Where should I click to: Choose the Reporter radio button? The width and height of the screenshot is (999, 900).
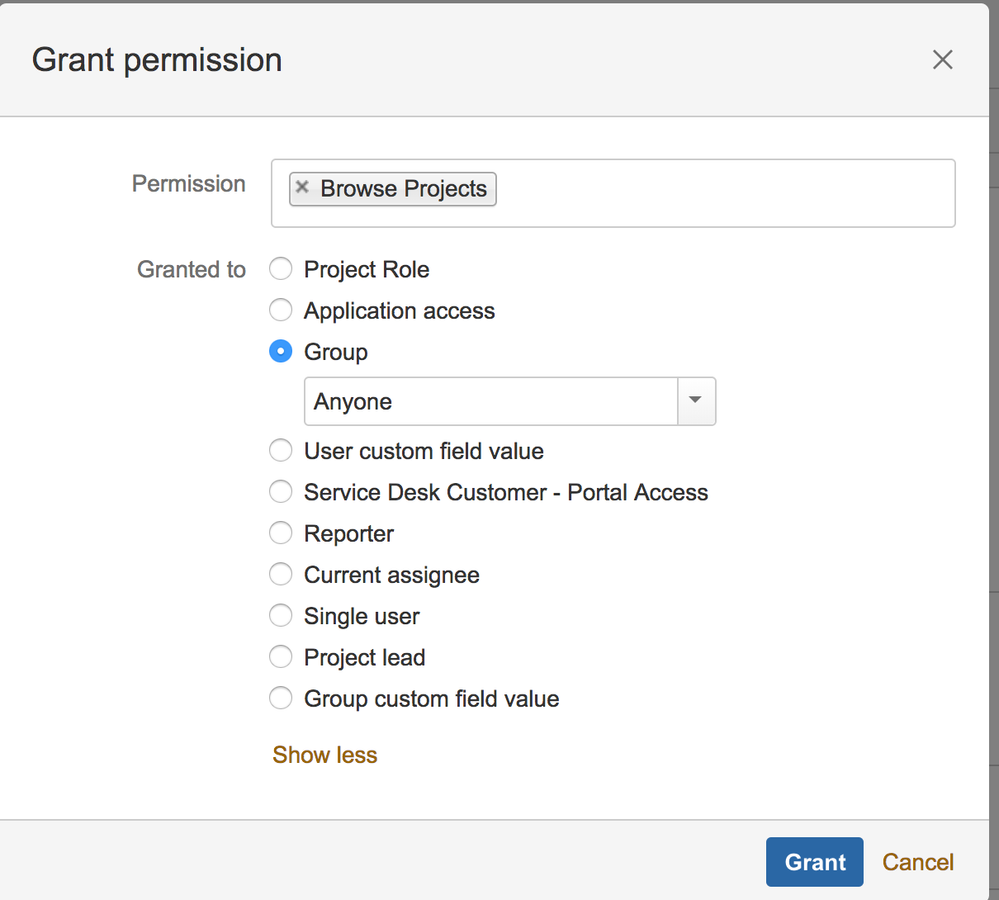coord(281,533)
